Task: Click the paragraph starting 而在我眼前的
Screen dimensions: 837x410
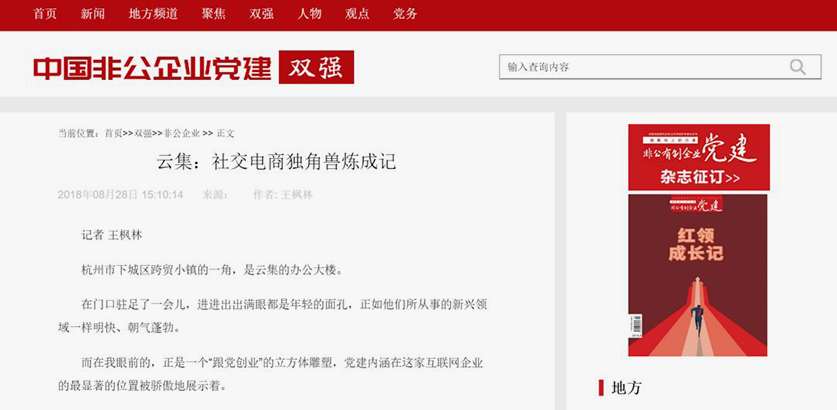Action: 271,374
